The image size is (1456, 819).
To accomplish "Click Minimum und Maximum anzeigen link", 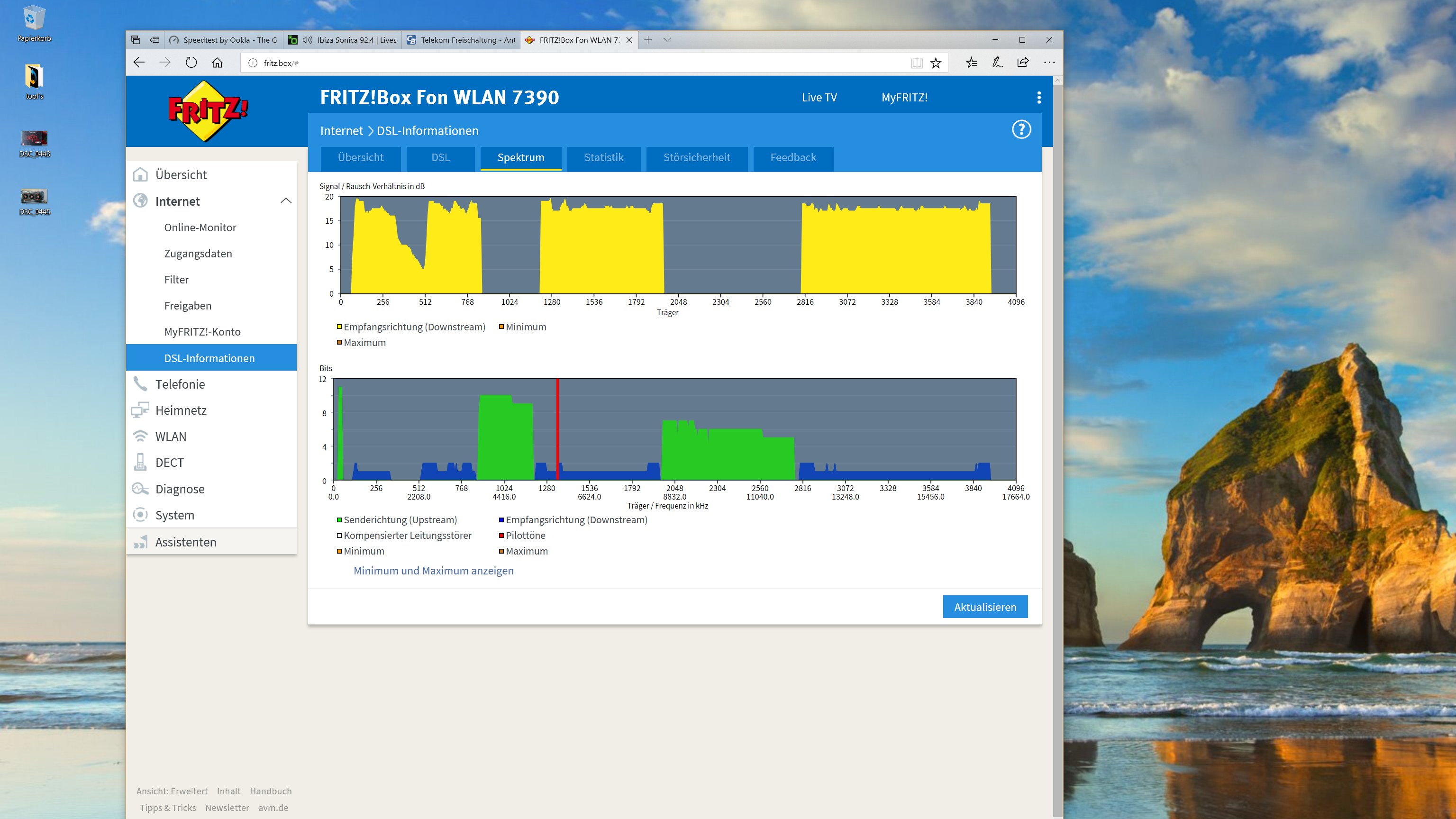I will click(x=434, y=571).
